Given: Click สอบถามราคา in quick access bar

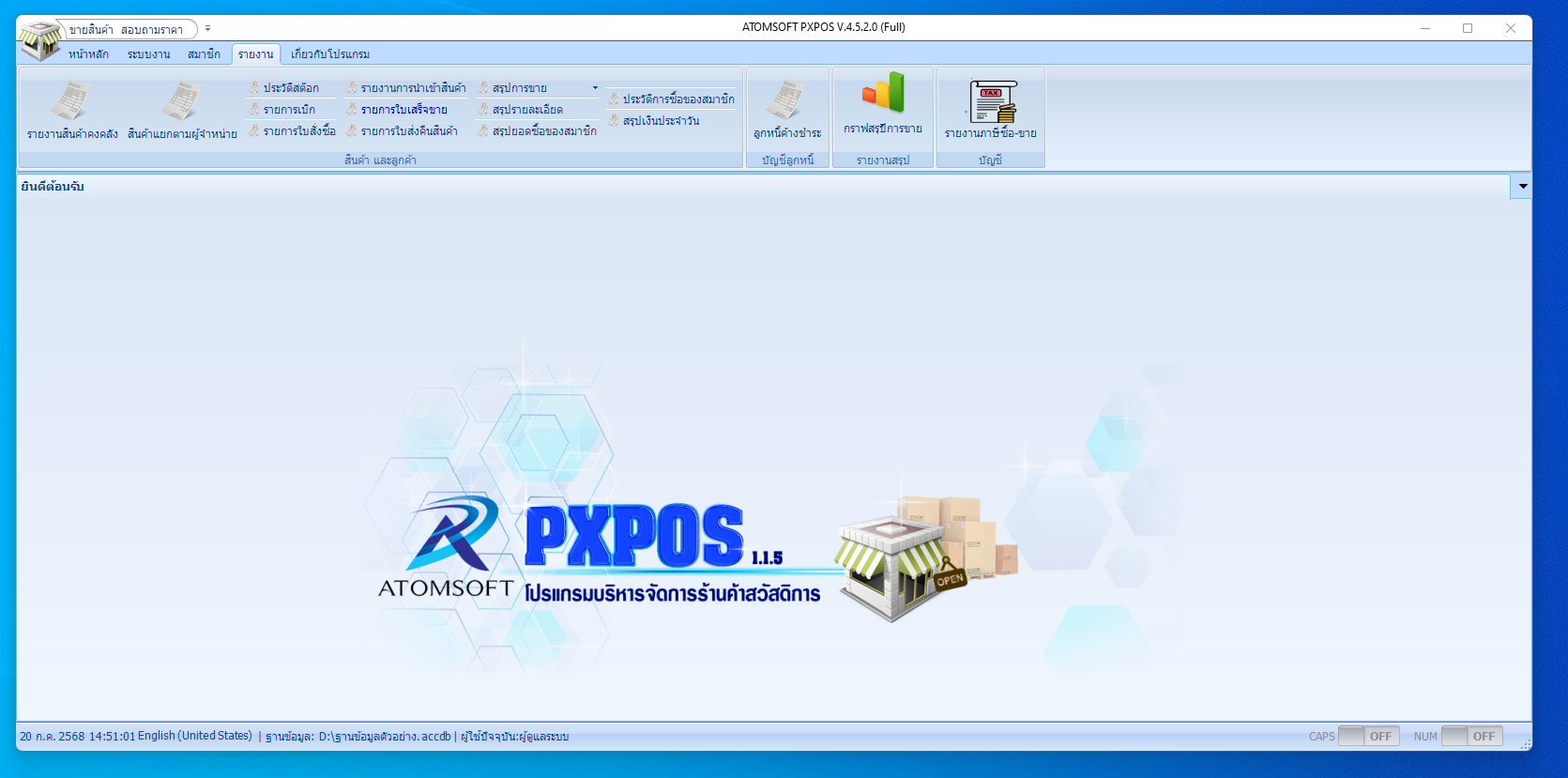Looking at the screenshot, I should [152, 30].
